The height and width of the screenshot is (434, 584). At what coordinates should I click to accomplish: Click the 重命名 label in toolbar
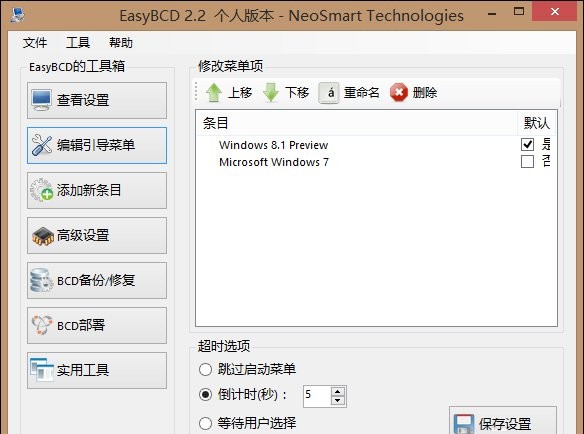[x=362, y=92]
